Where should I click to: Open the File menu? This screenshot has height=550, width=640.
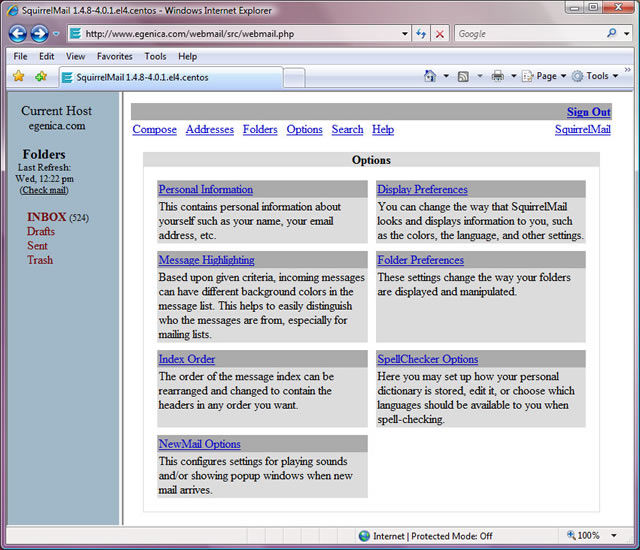pos(20,56)
